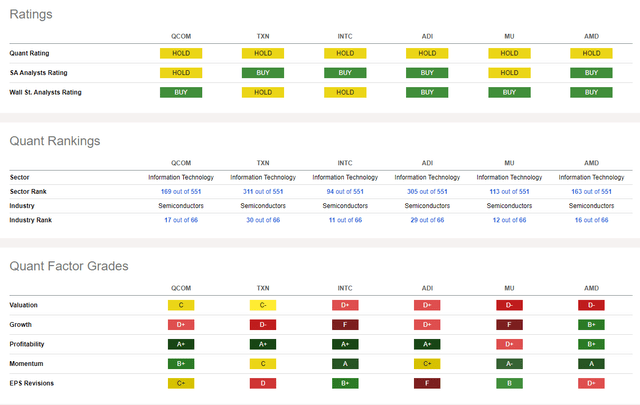Click QCOM Wall St. Analysts BUY badge
Viewport: 640px width, 405px height.
181,93
